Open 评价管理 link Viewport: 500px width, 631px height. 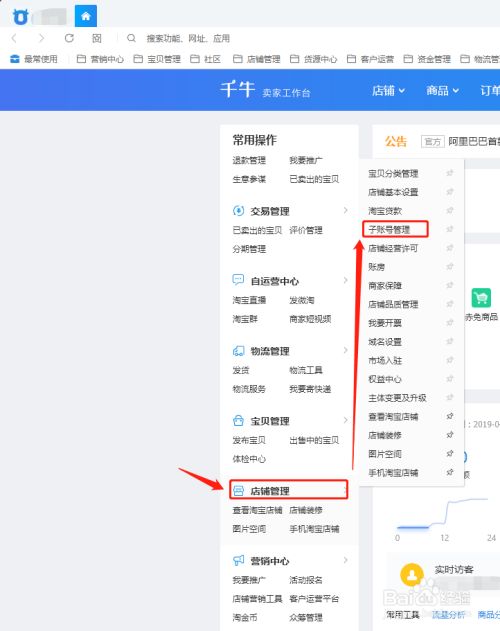[306, 230]
